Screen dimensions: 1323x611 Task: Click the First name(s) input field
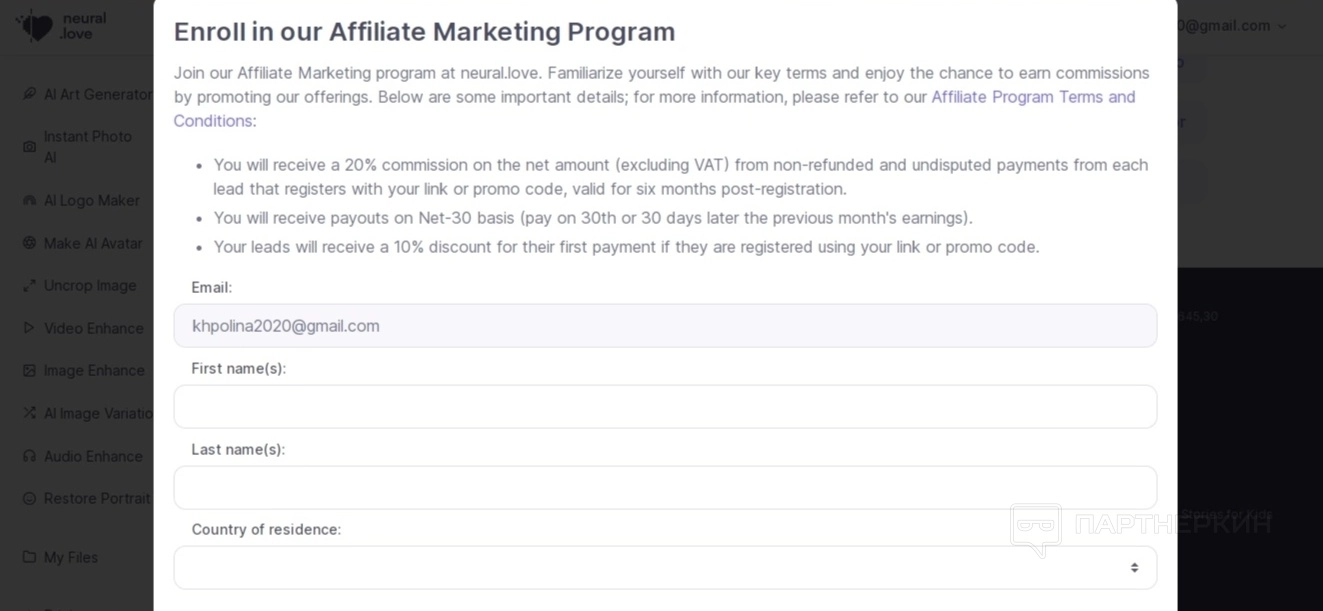tap(664, 407)
